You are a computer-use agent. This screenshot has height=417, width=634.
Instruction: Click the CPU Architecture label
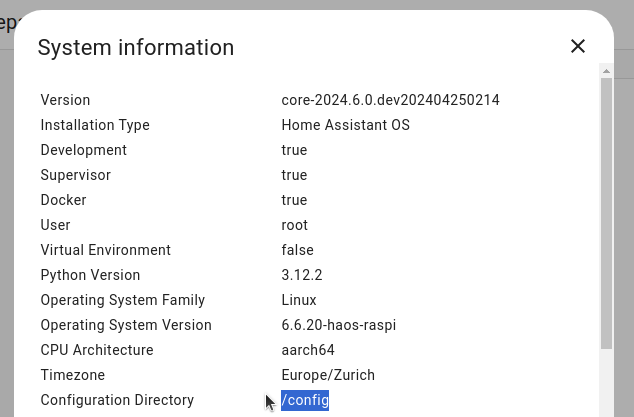pos(97,350)
